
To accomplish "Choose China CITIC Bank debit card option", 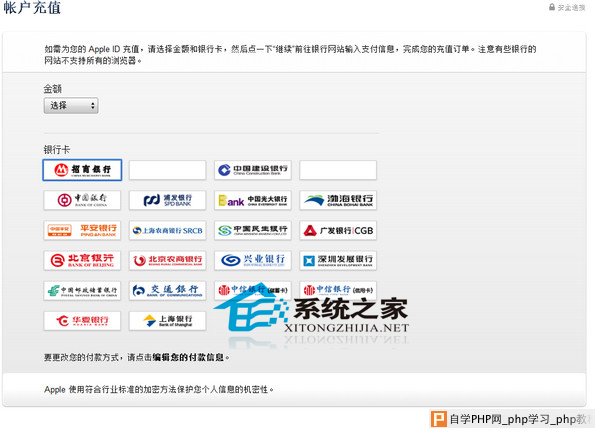I will point(253,291).
